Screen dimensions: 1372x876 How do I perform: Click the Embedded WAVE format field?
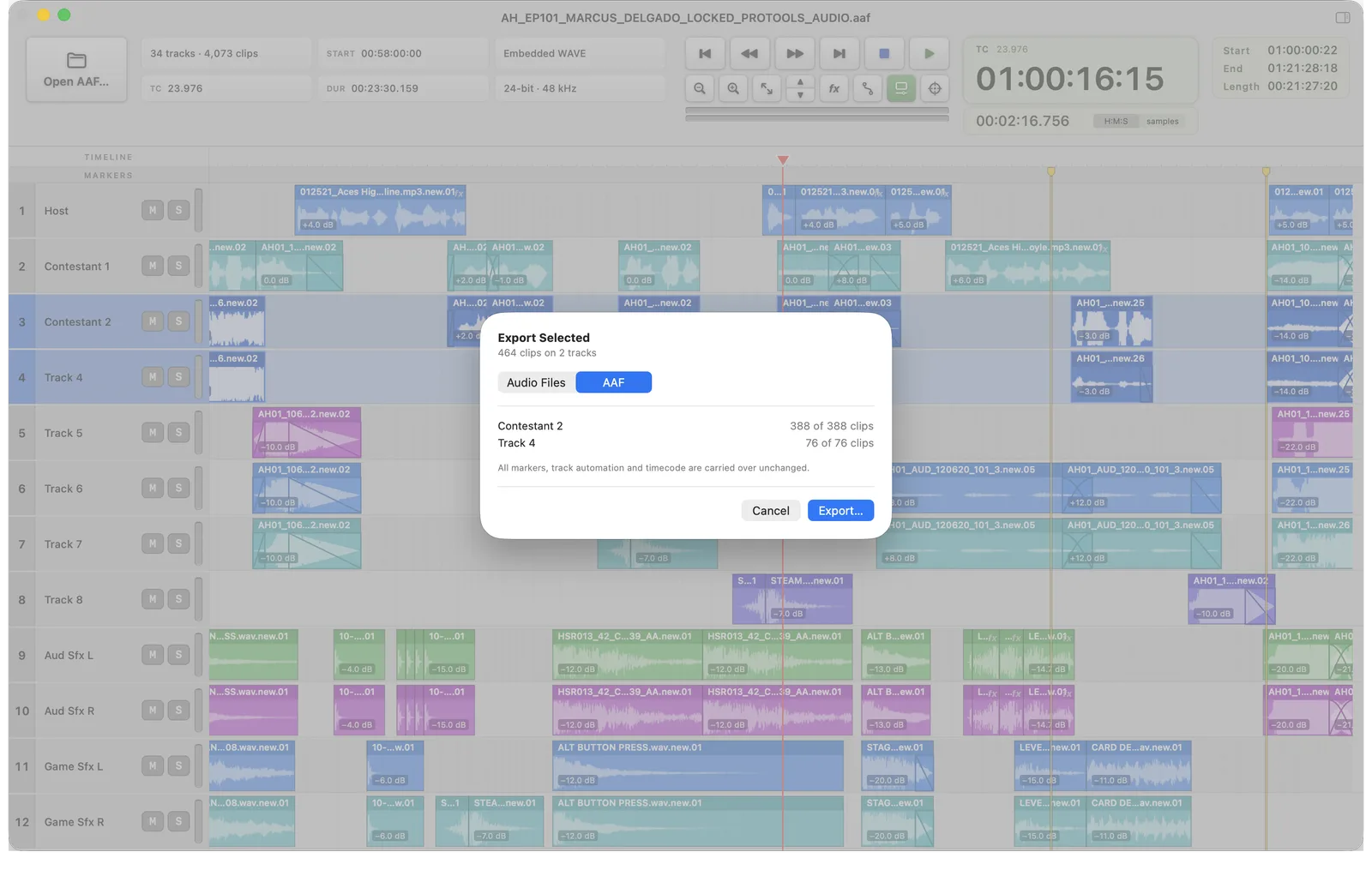pos(580,53)
